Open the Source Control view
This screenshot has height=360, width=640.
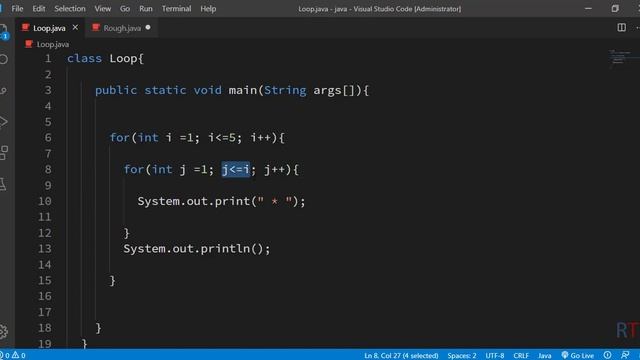[x=4, y=91]
